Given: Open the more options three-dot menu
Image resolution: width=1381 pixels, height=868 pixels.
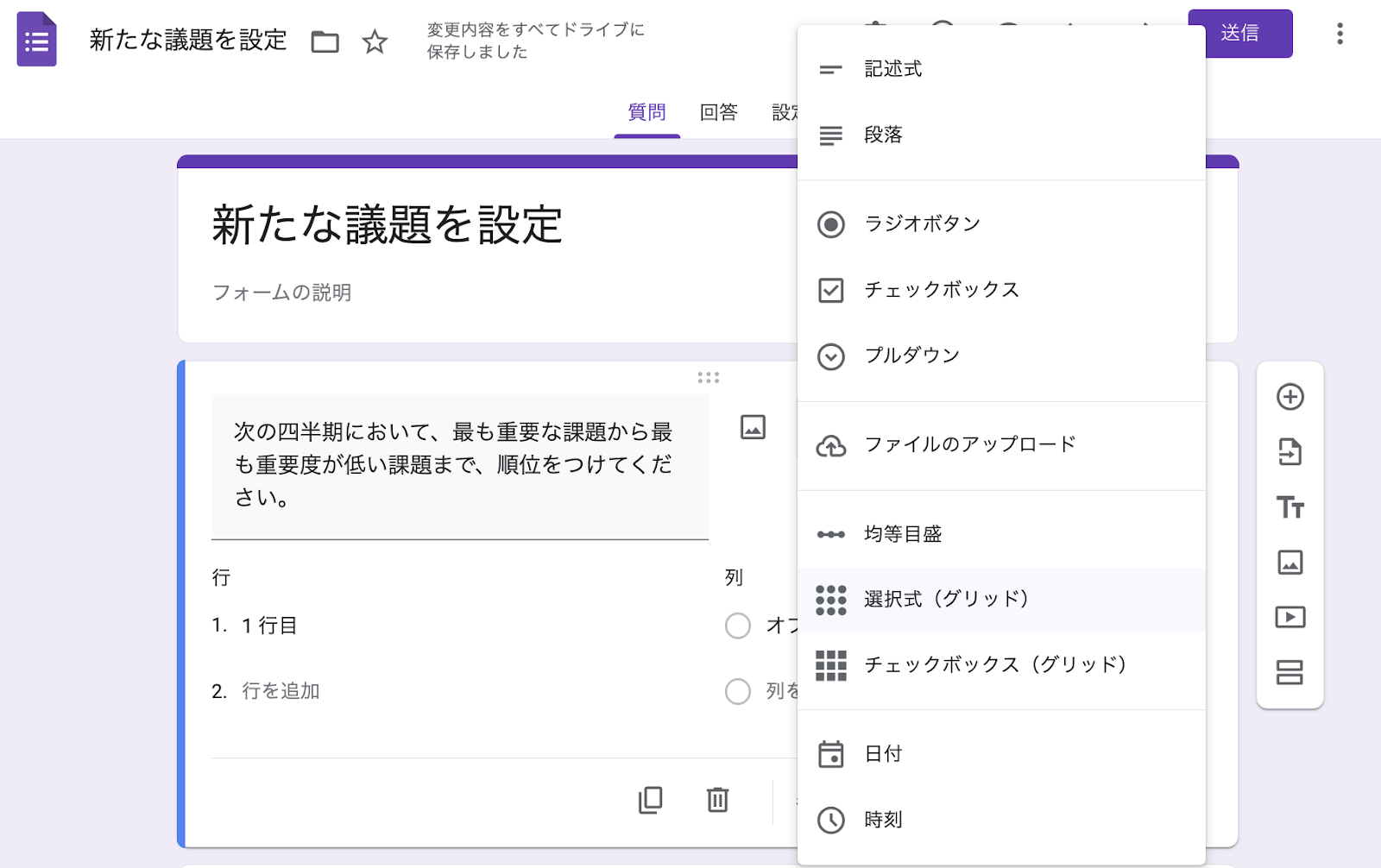Looking at the screenshot, I should pos(1340,34).
